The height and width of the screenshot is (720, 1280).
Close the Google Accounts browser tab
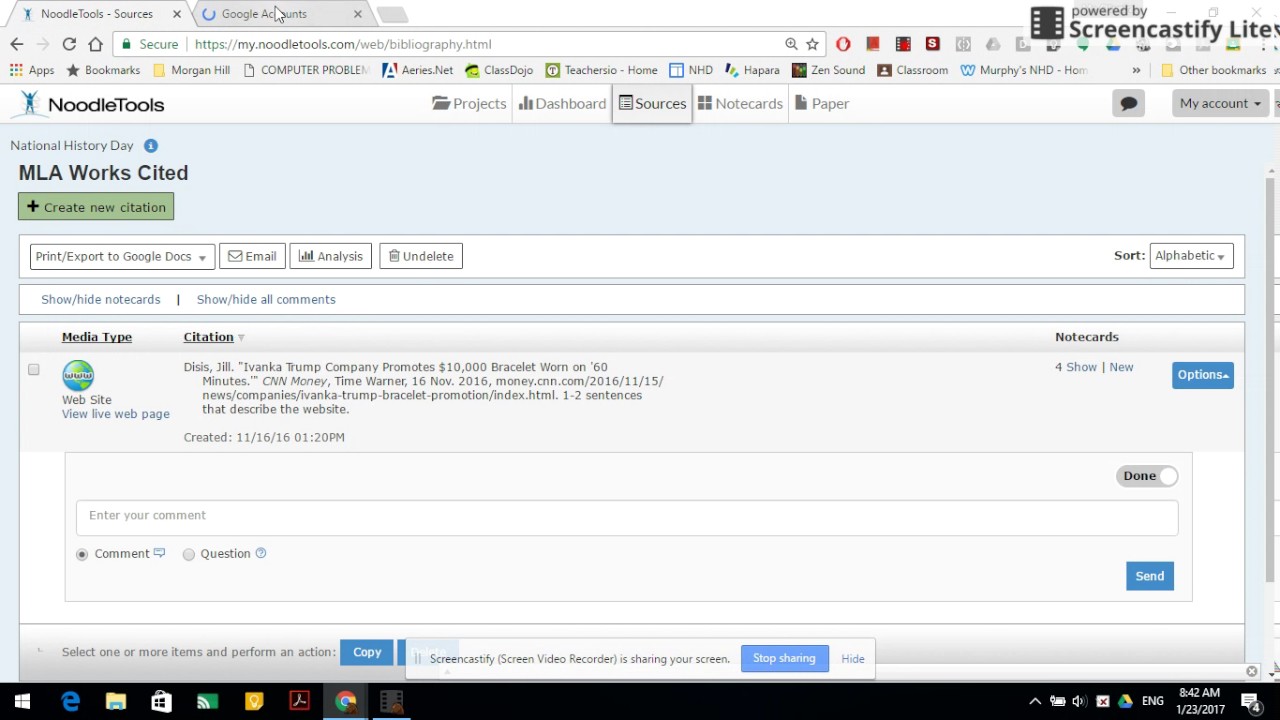tap(357, 14)
